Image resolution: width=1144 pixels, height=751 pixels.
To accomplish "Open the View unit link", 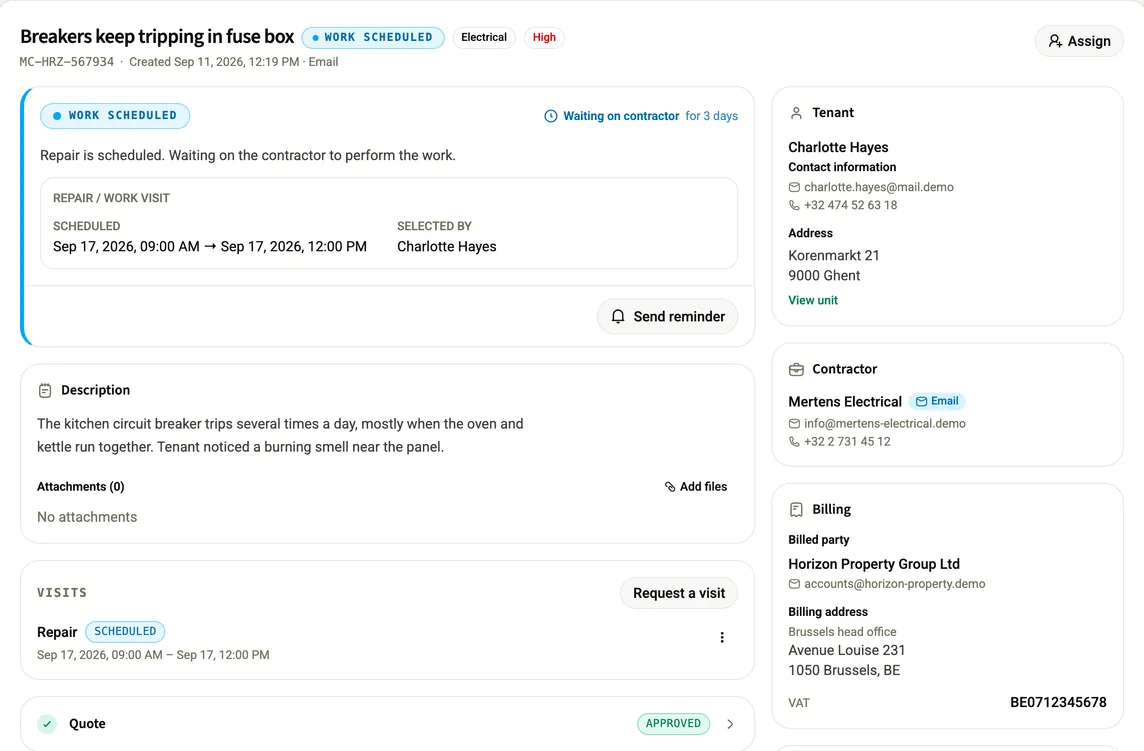I will 813,300.
